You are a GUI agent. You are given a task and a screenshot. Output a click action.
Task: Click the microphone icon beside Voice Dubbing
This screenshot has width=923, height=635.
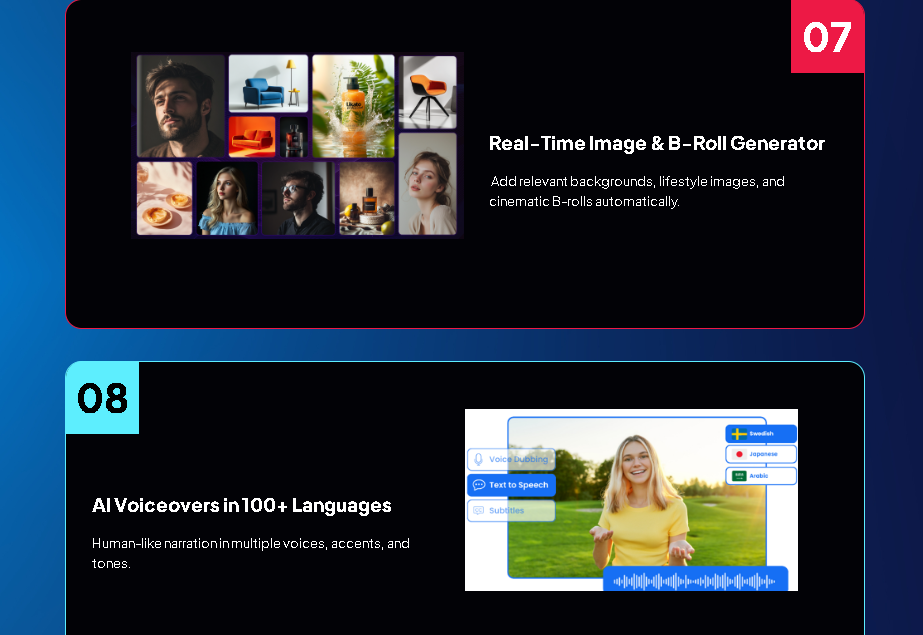pos(478,459)
